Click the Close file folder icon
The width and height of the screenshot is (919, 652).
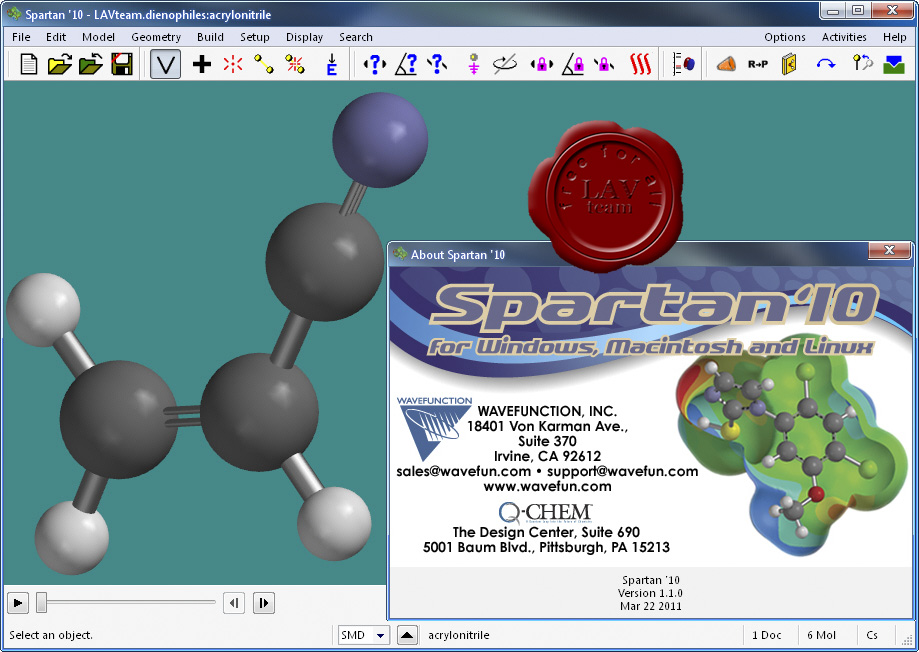91,64
